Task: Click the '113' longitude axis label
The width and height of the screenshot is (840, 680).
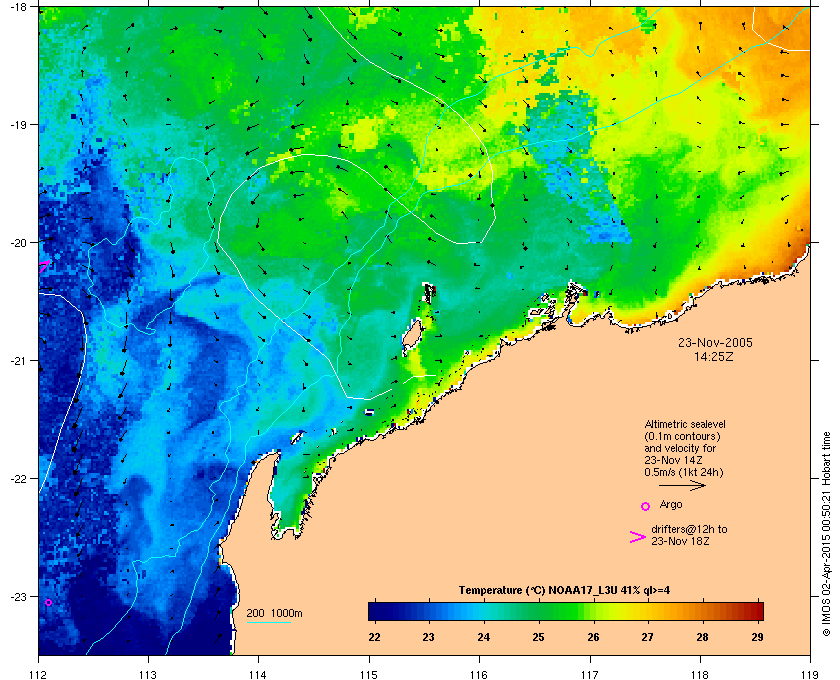Action: pos(148,674)
